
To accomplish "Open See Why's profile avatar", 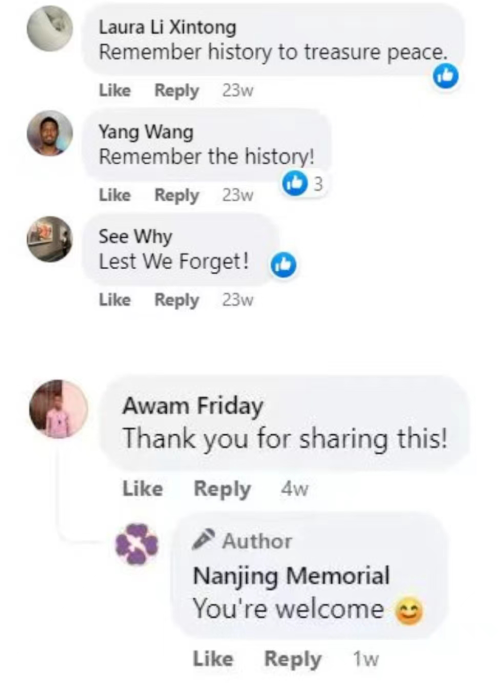I will pyautogui.click(x=50, y=239).
